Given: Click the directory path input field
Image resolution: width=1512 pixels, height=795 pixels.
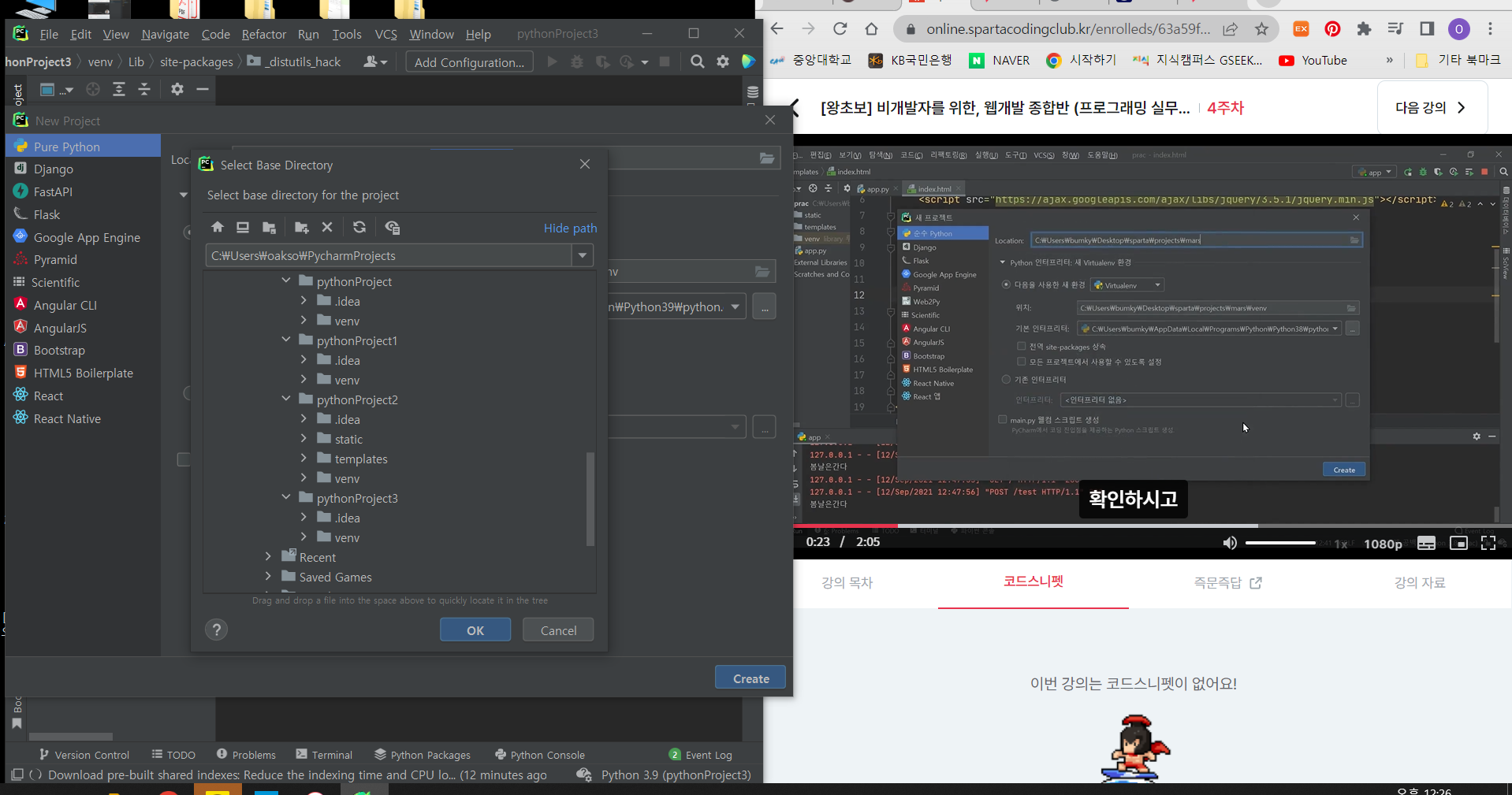Looking at the screenshot, I should [389, 255].
